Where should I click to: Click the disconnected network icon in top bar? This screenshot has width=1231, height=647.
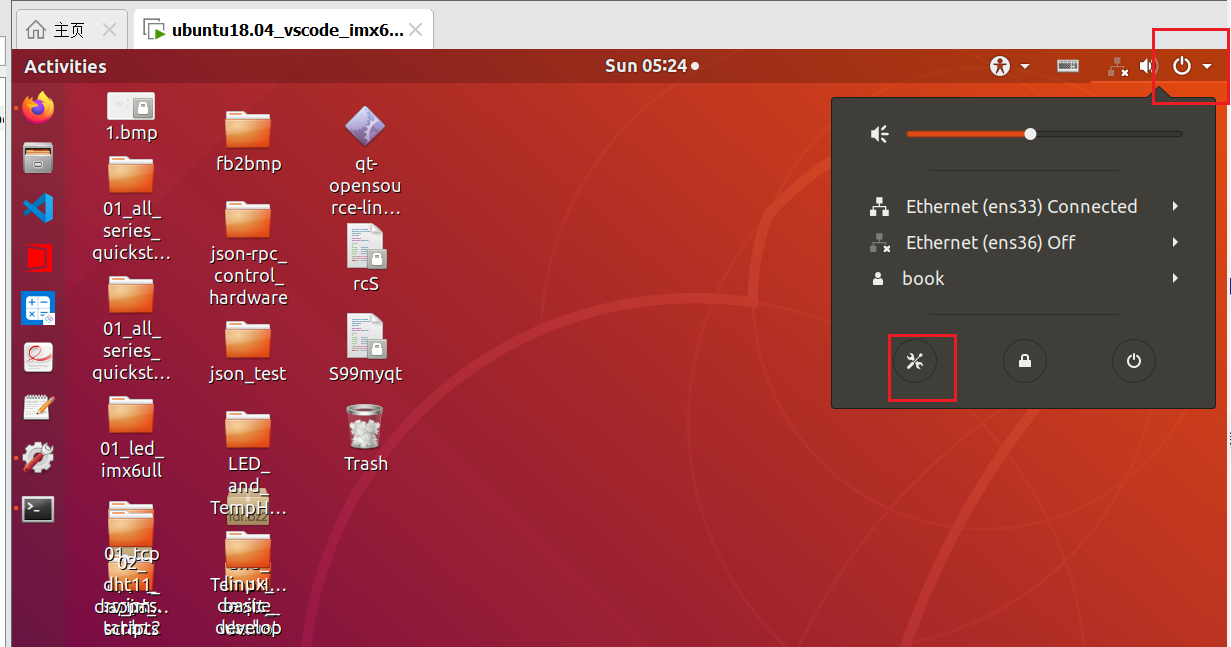point(1118,67)
